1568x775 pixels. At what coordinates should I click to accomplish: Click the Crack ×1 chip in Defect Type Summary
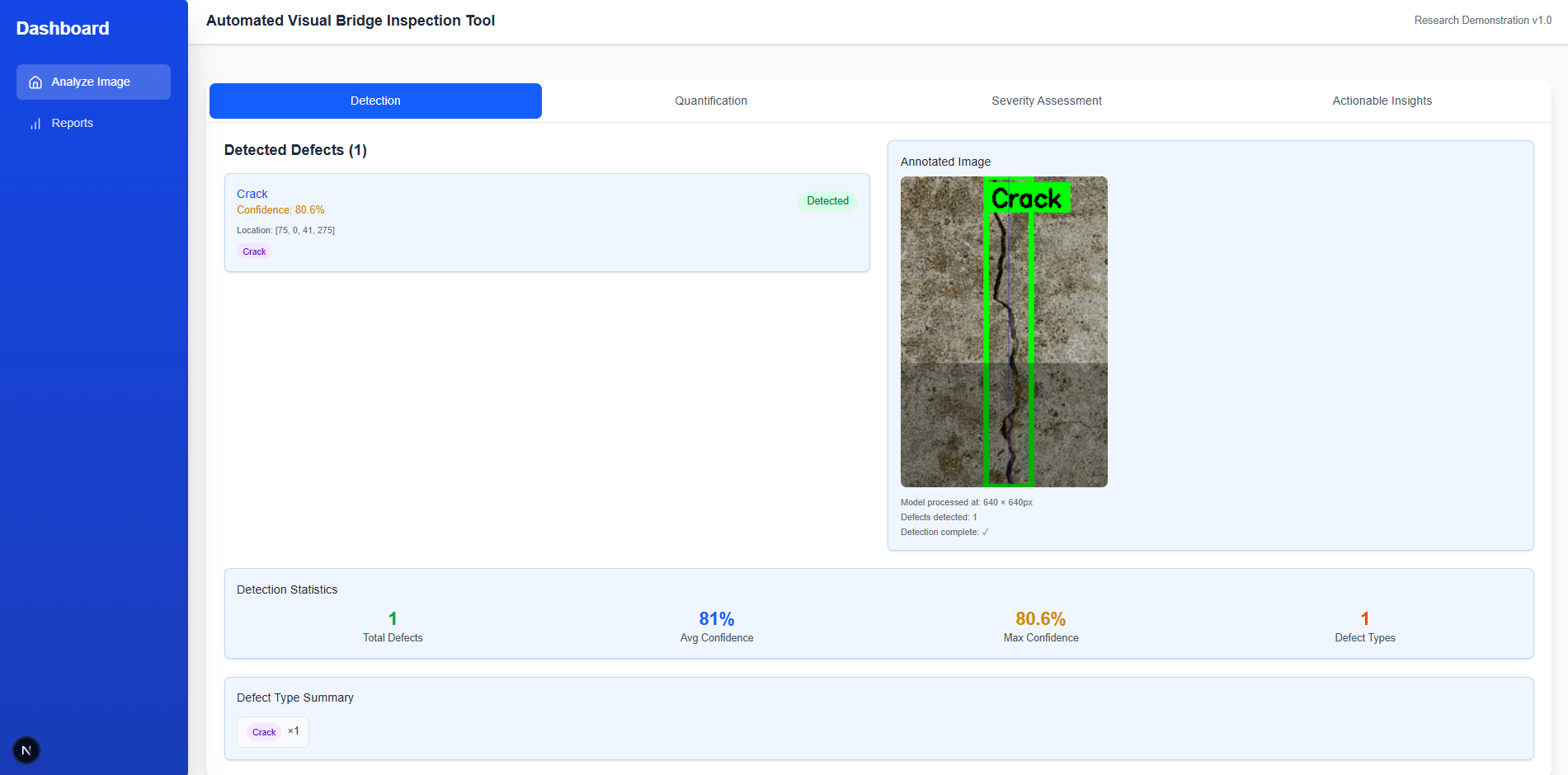coord(272,731)
